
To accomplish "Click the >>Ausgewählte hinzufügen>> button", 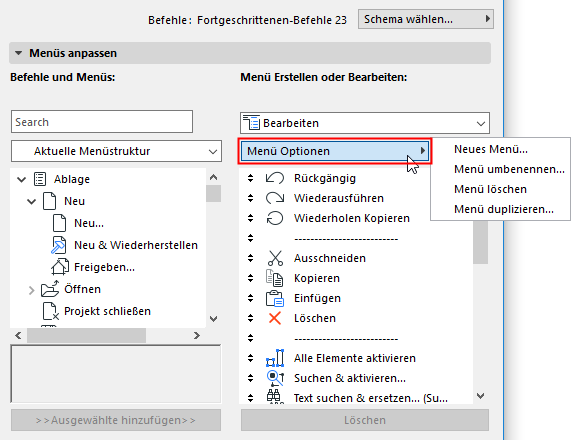I will click(x=116, y=420).
